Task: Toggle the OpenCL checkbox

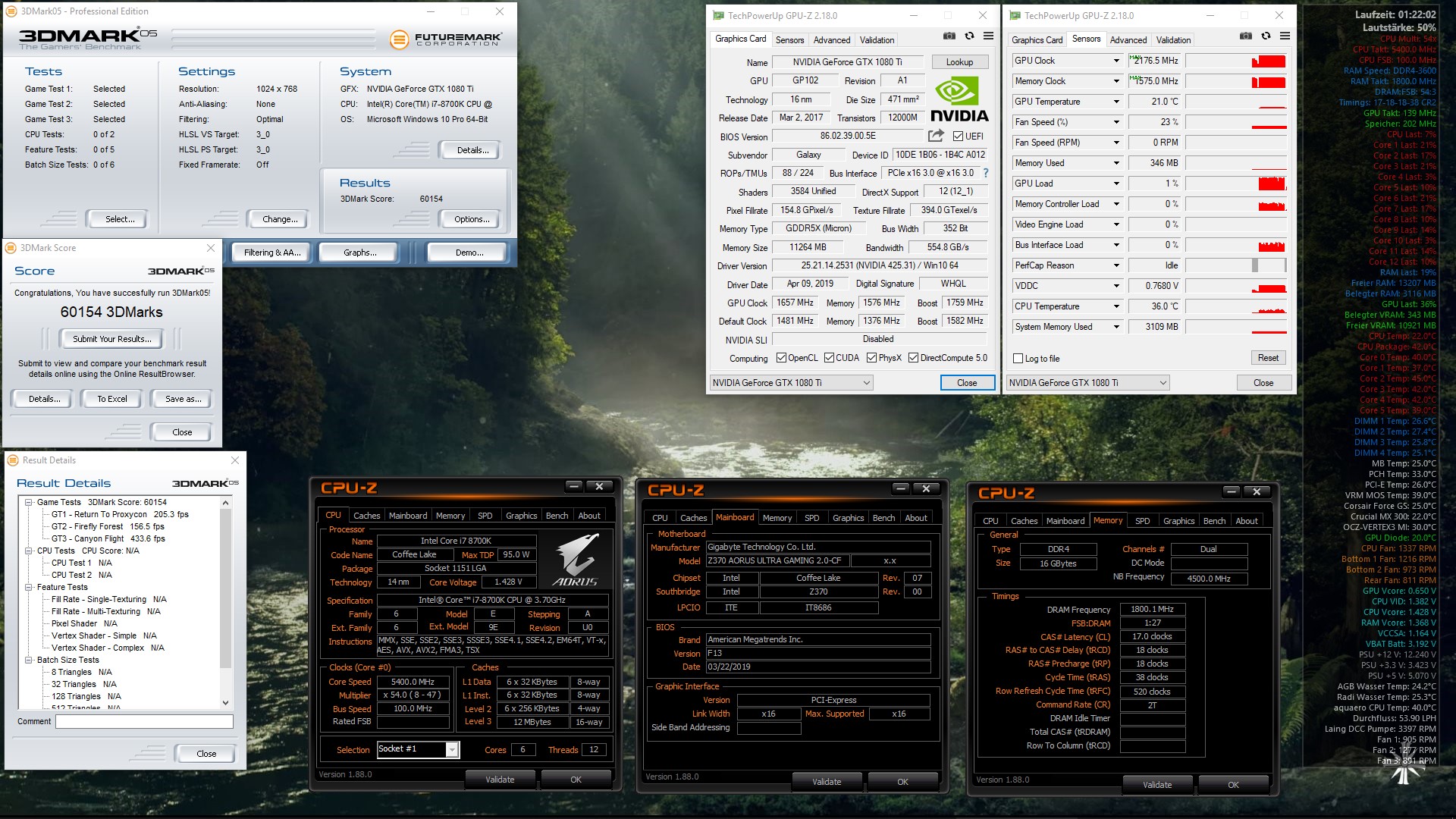Action: point(781,358)
